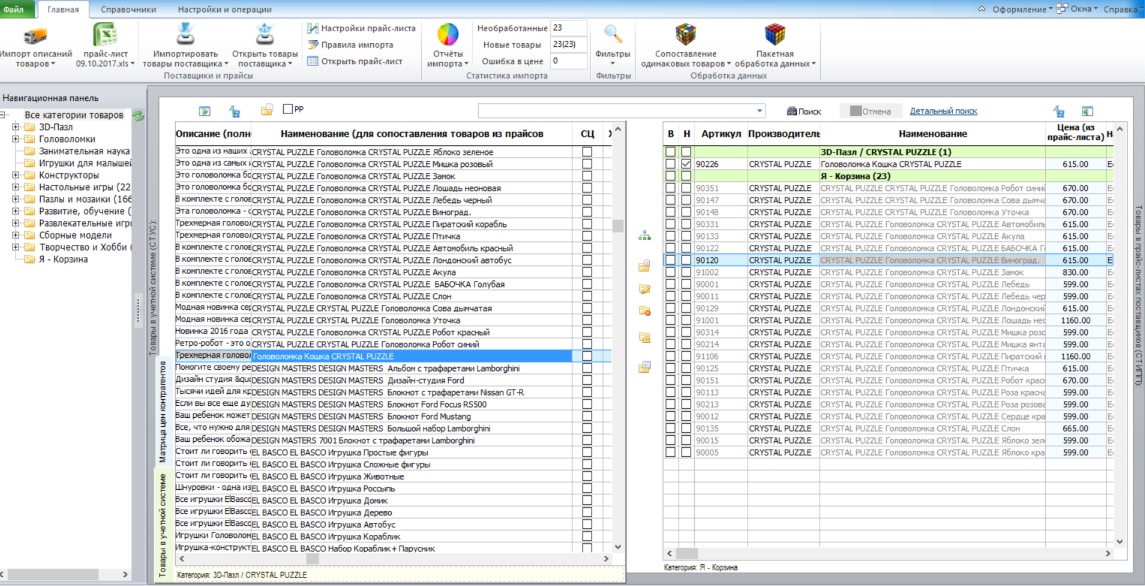Select vertical tab Матрица цен контрагентов
Image resolution: width=1145 pixels, height=586 pixels.
point(164,411)
